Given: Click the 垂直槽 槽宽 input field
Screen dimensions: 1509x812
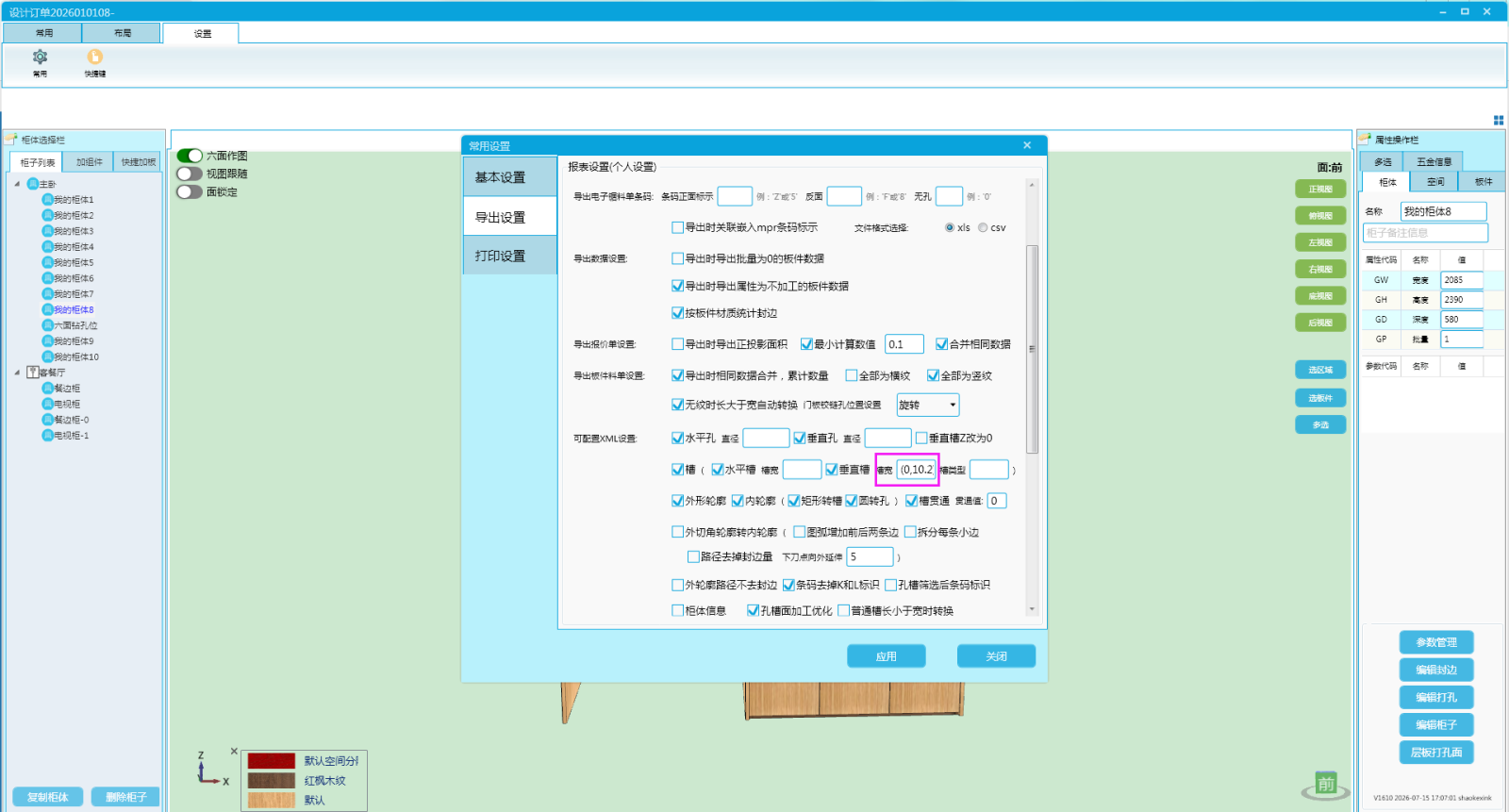Looking at the screenshot, I should coord(916,469).
